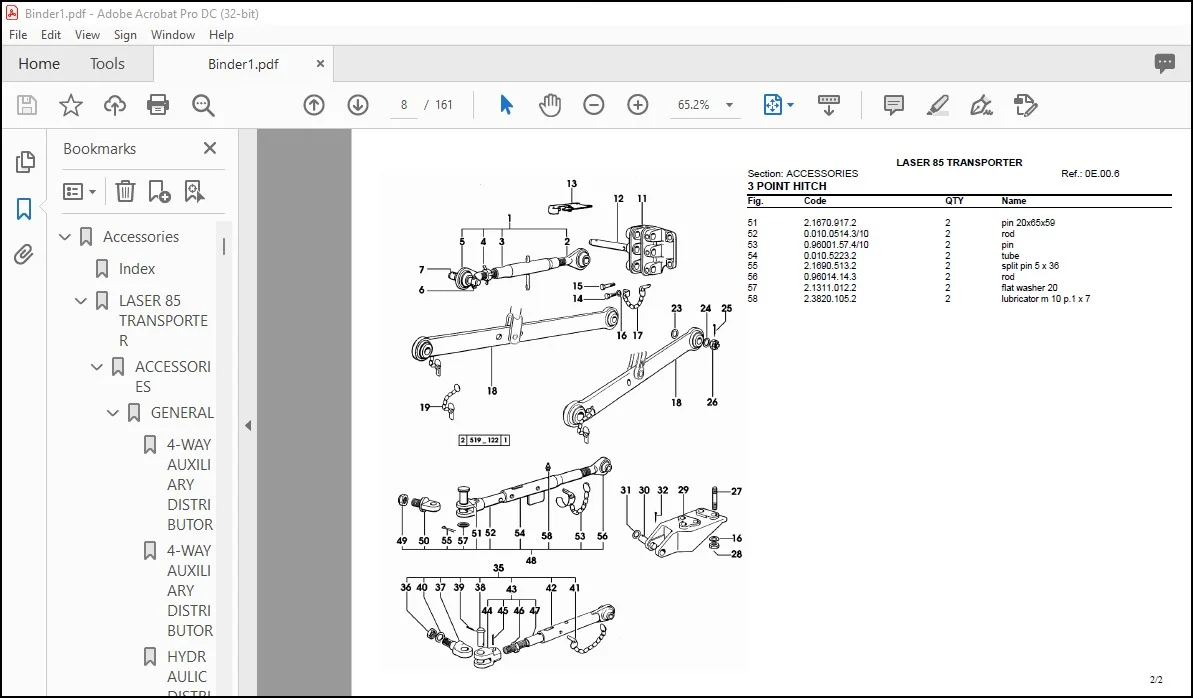This screenshot has width=1193, height=698.
Task: Click the scrolling mode keyboard icon
Action: coord(829,105)
